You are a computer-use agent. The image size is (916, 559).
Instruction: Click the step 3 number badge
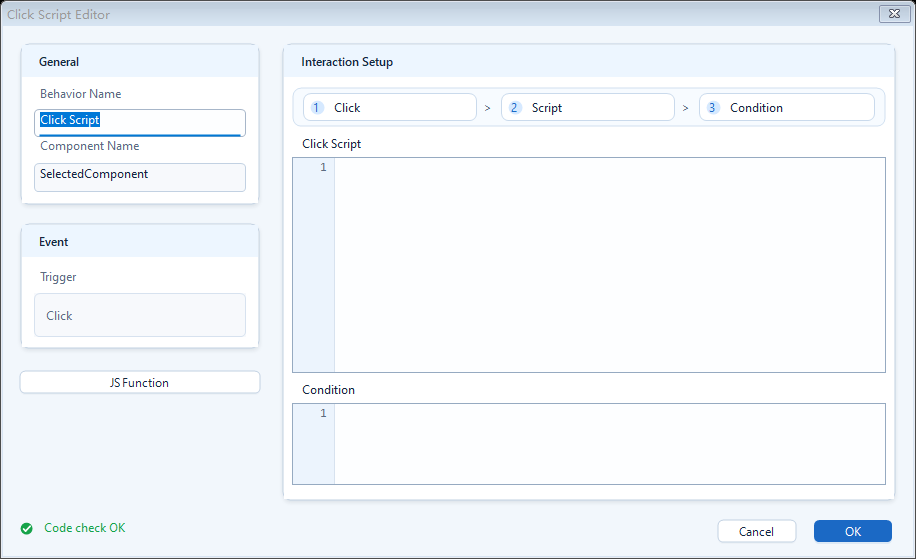[712, 107]
